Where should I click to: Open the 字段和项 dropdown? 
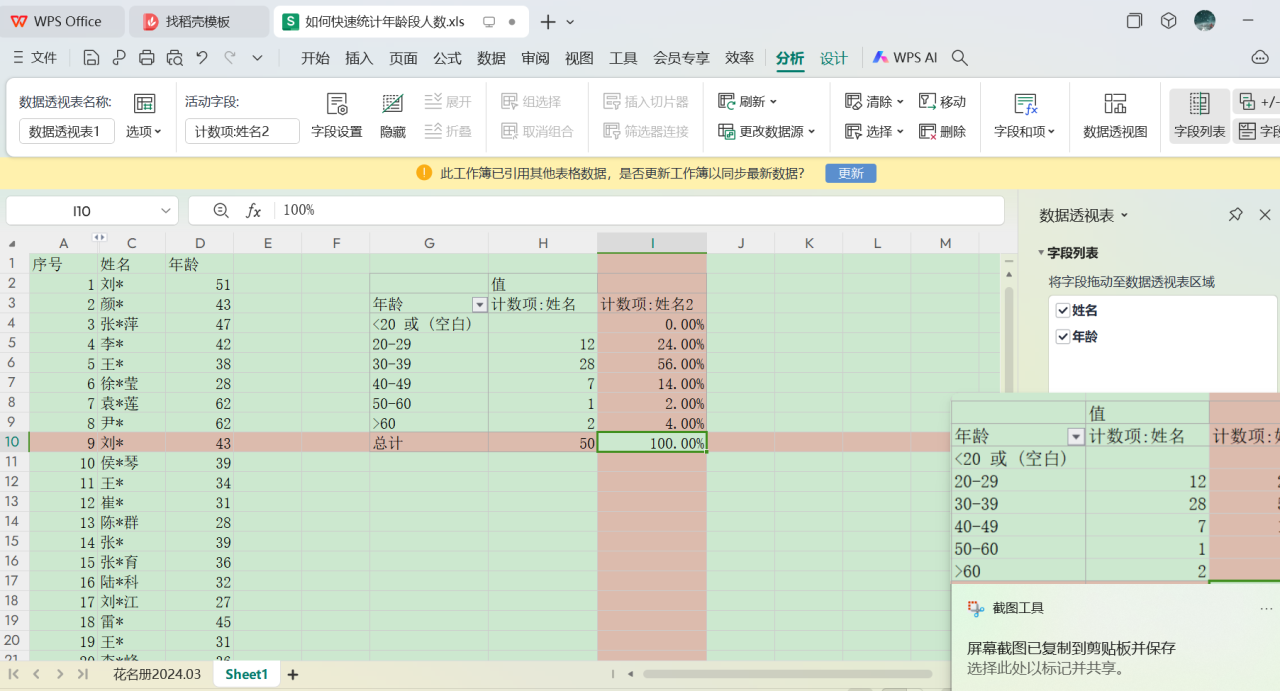tap(1025, 116)
